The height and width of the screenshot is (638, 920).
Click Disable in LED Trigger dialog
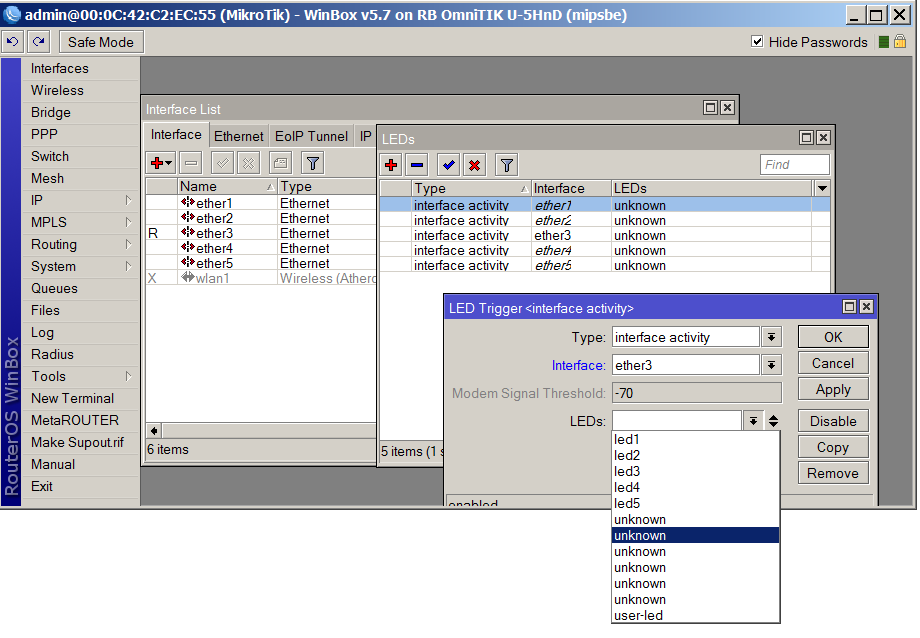click(x=833, y=421)
